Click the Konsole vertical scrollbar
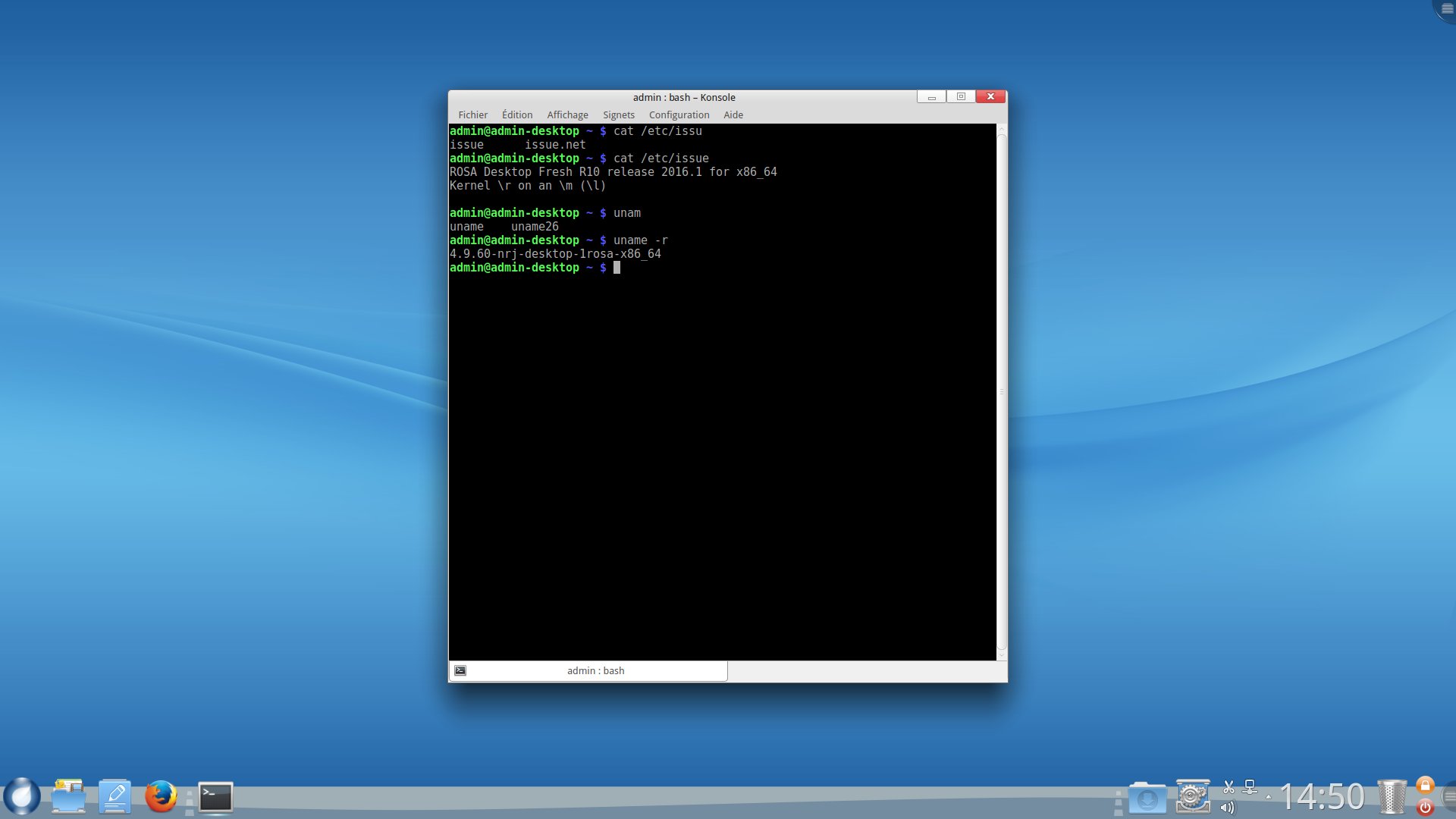 coord(1001,391)
